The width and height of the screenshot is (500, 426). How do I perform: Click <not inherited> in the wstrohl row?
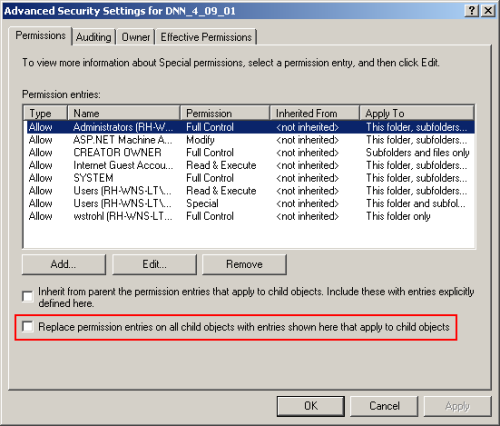(x=307, y=216)
